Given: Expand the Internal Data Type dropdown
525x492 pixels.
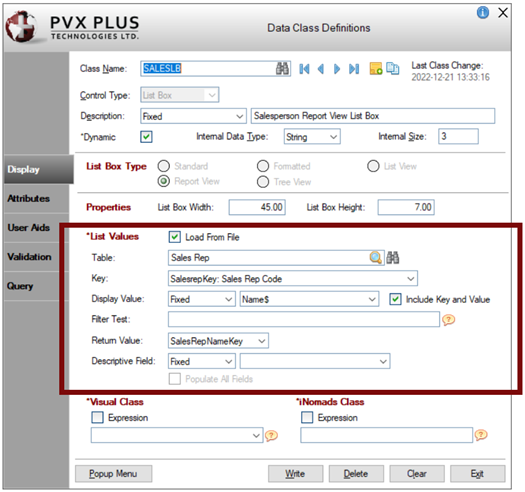Looking at the screenshot, I should click(x=333, y=137).
